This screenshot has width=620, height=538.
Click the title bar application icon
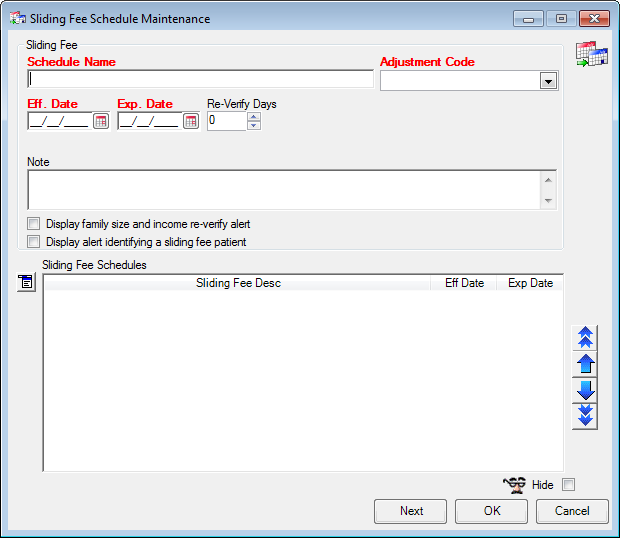click(18, 18)
